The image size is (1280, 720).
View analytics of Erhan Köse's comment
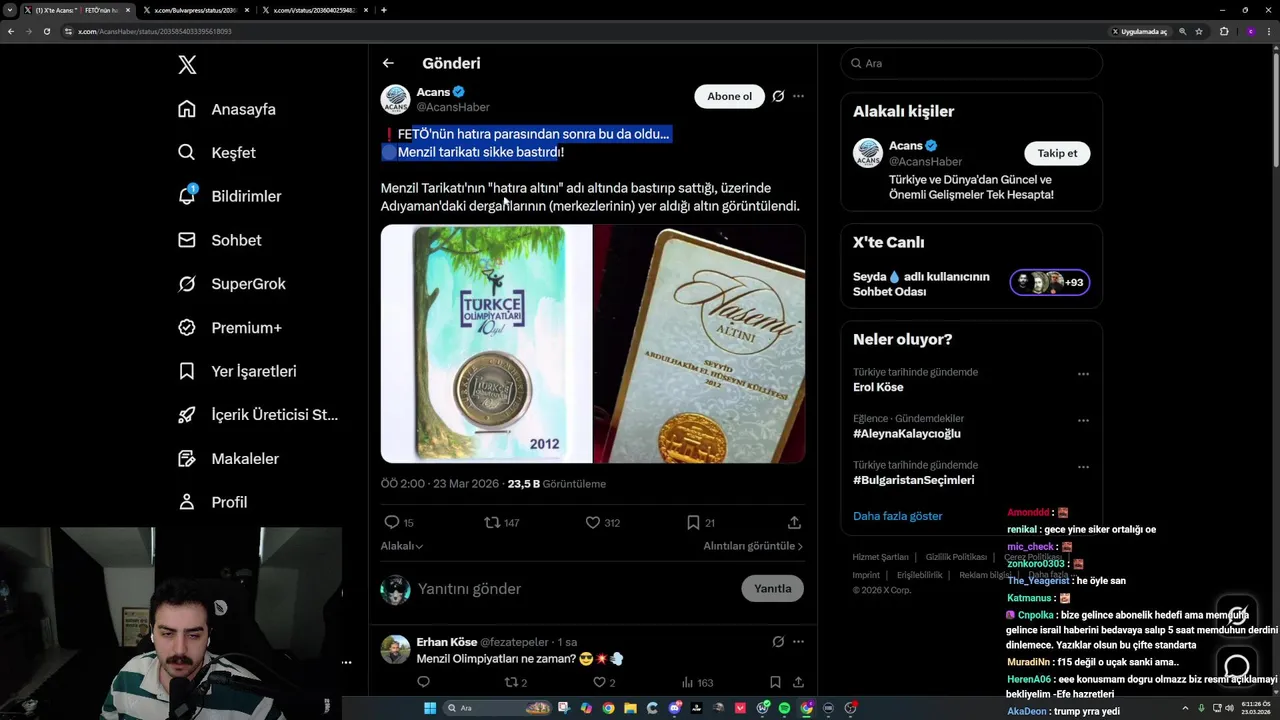(697, 682)
